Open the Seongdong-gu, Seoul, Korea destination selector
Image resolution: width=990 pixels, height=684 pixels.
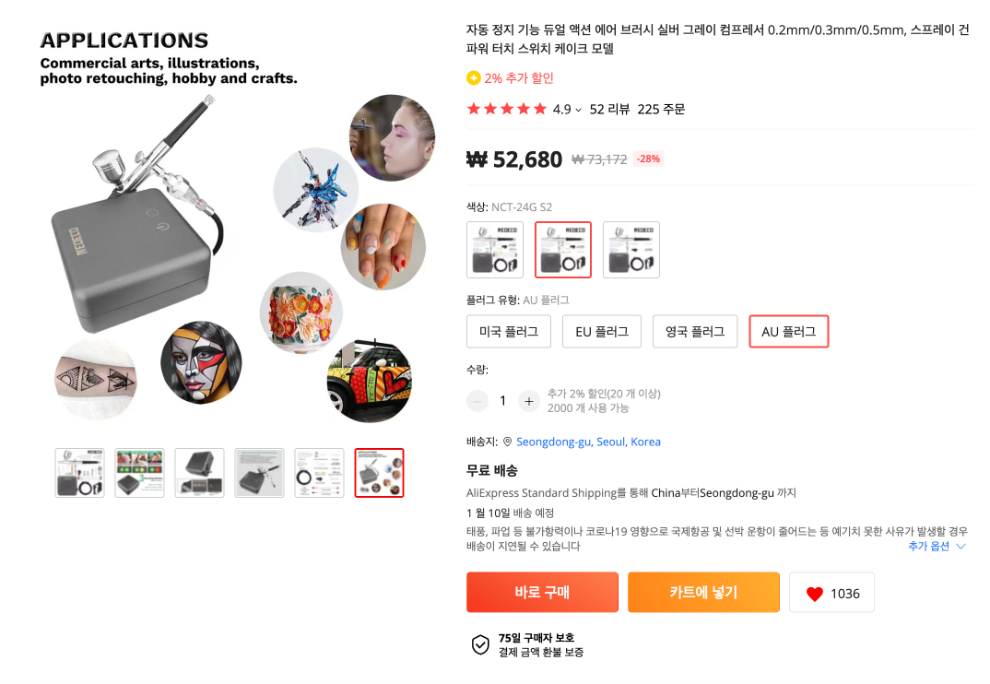[588, 442]
